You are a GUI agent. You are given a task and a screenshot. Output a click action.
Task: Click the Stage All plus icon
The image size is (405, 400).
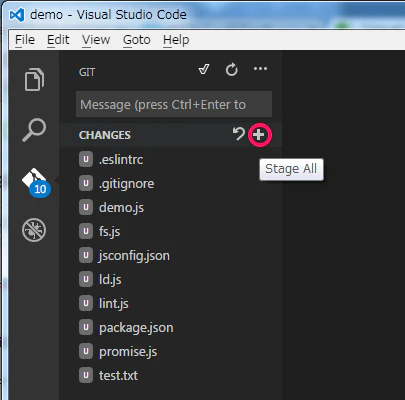pos(259,135)
